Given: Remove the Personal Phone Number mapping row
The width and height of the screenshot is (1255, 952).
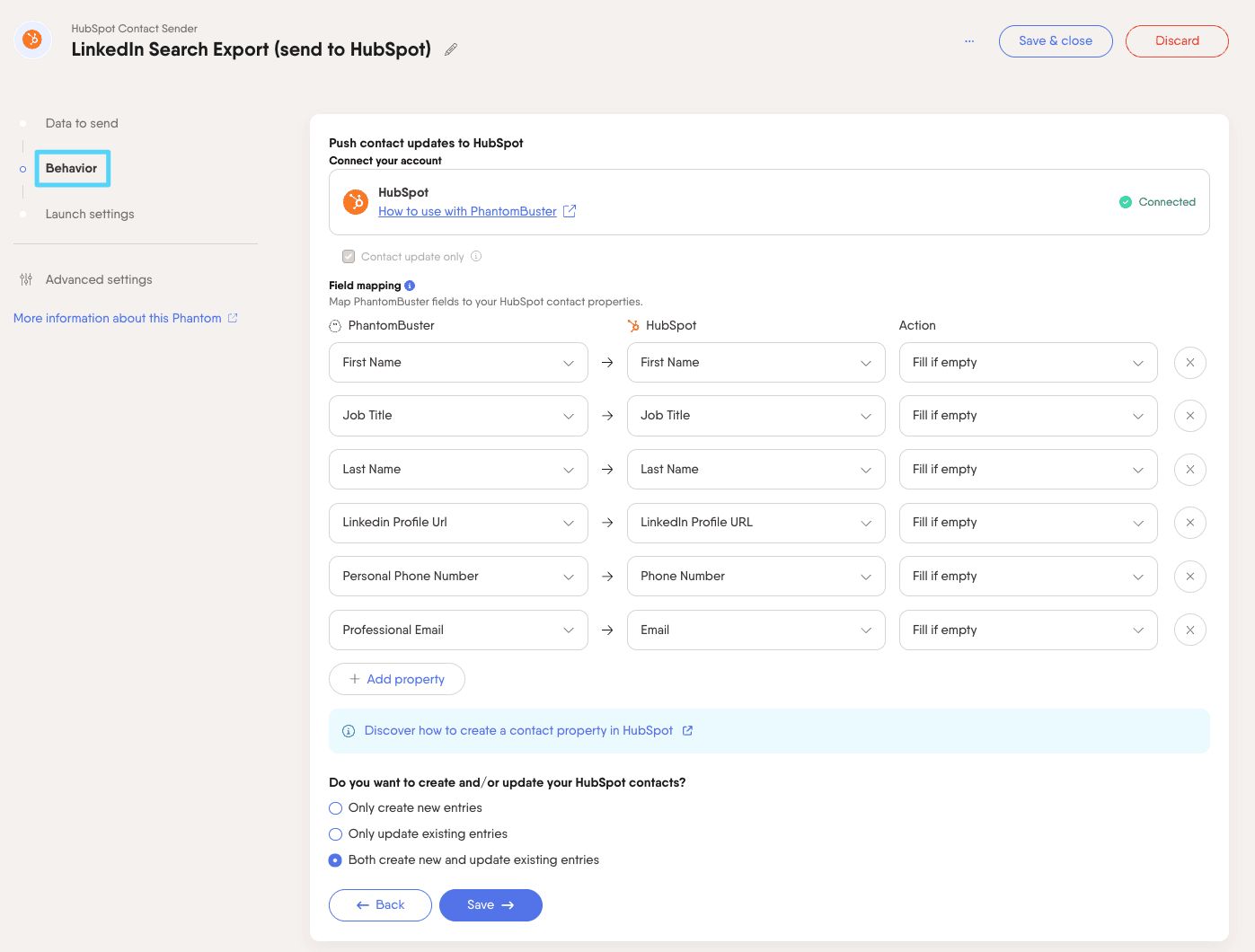Looking at the screenshot, I should [1190, 577].
